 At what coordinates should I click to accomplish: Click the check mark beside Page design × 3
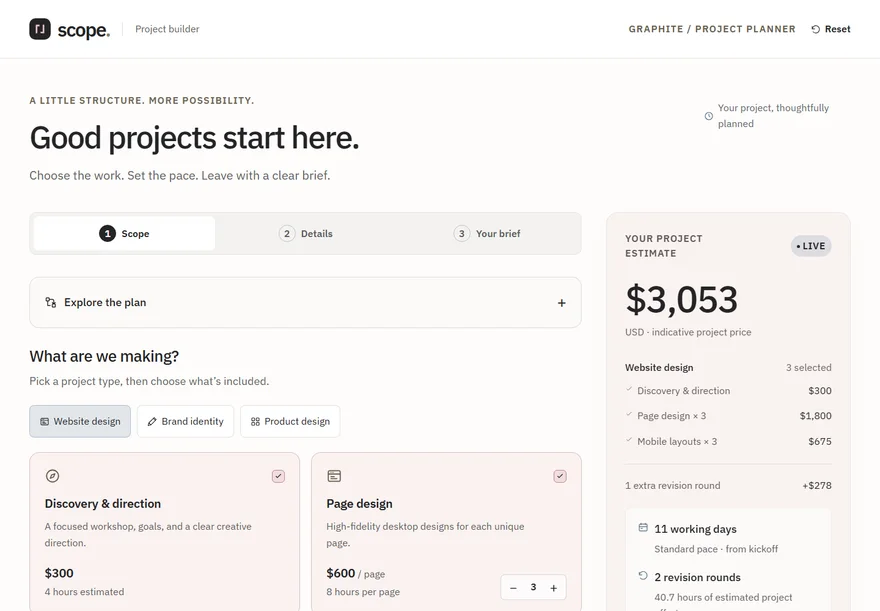pyautogui.click(x=629, y=414)
